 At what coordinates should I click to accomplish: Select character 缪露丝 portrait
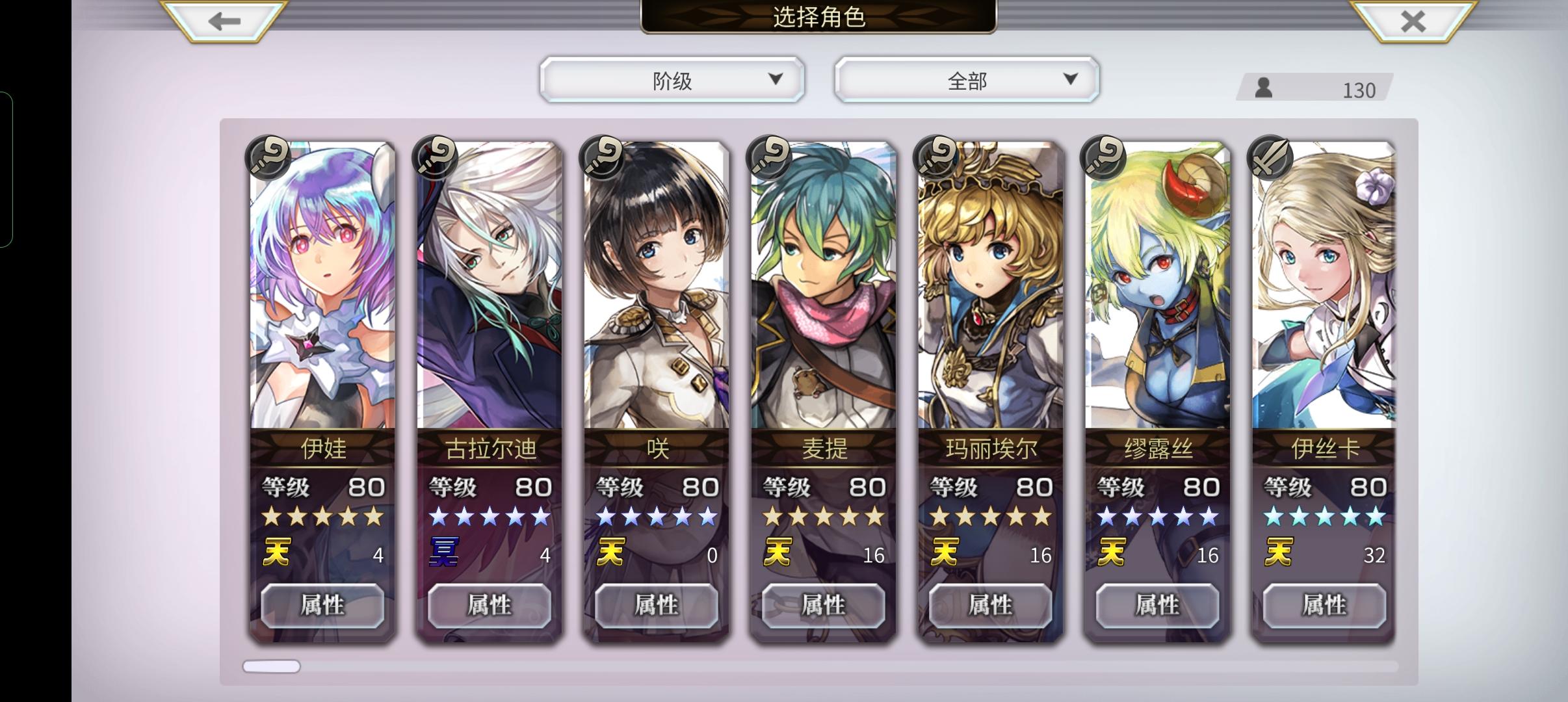coord(1157,286)
